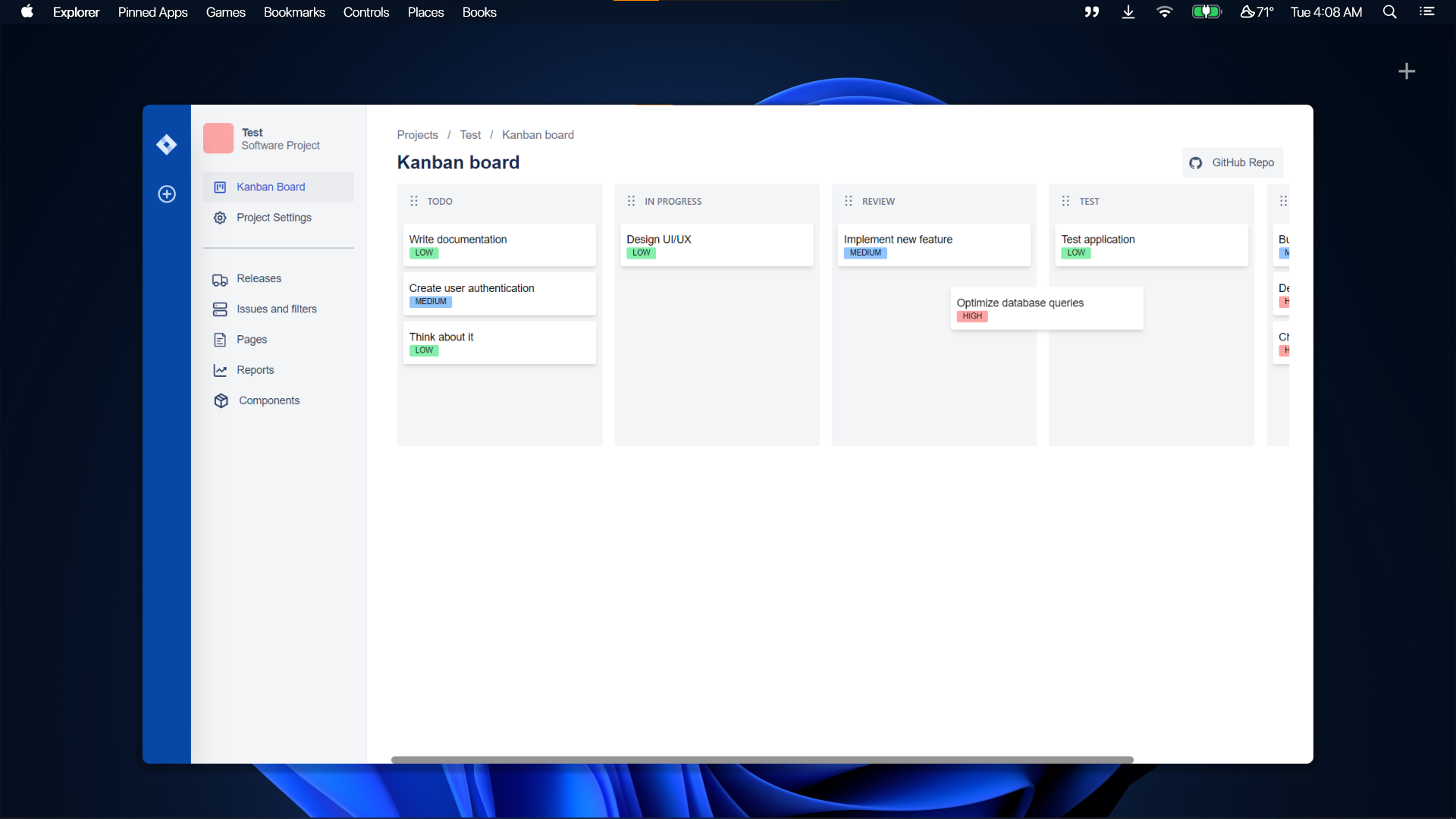
Task: Open the Spotlight search icon
Action: click(x=1389, y=12)
